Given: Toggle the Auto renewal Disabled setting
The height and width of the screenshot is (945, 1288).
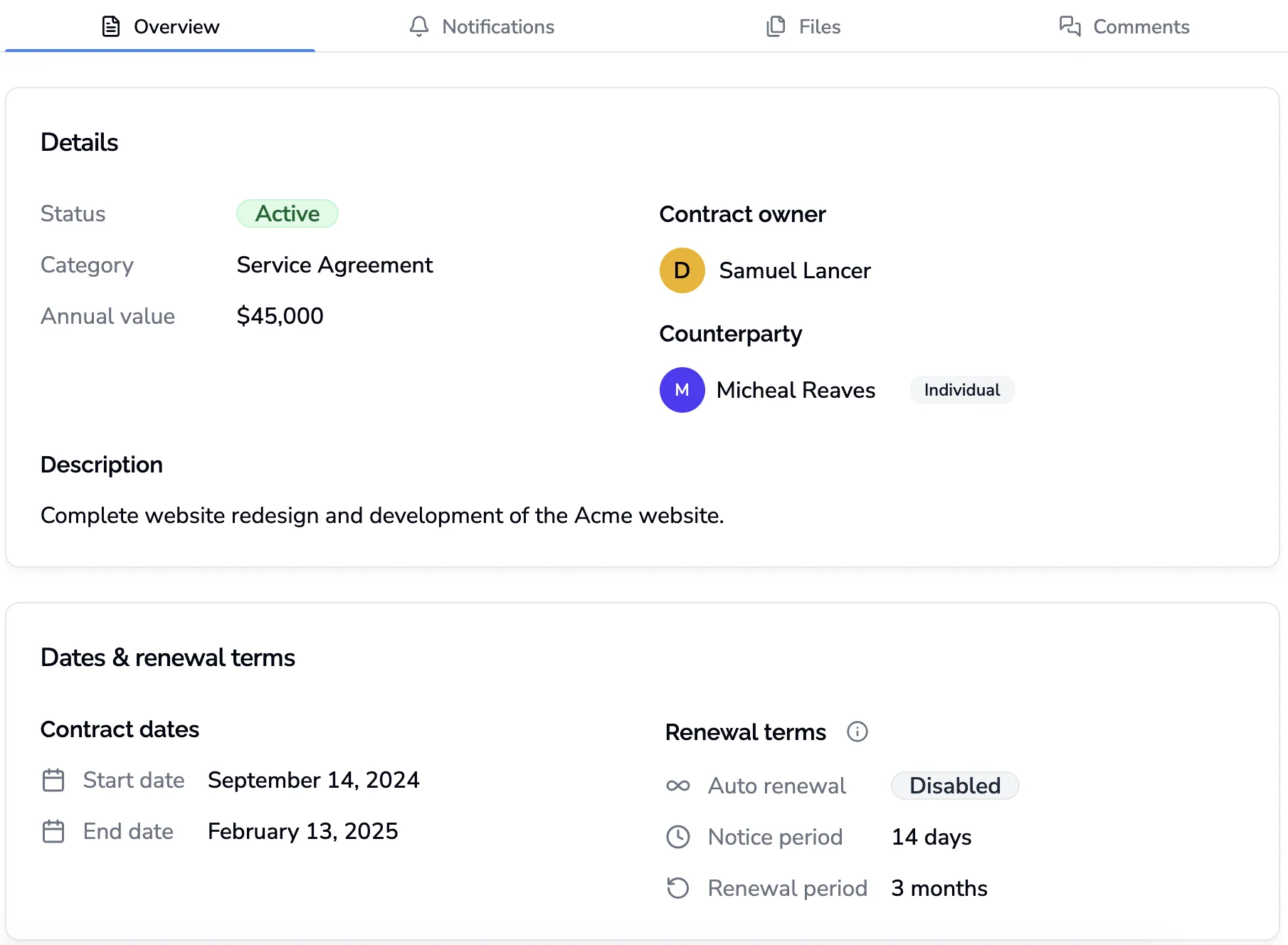Looking at the screenshot, I should 954,786.
